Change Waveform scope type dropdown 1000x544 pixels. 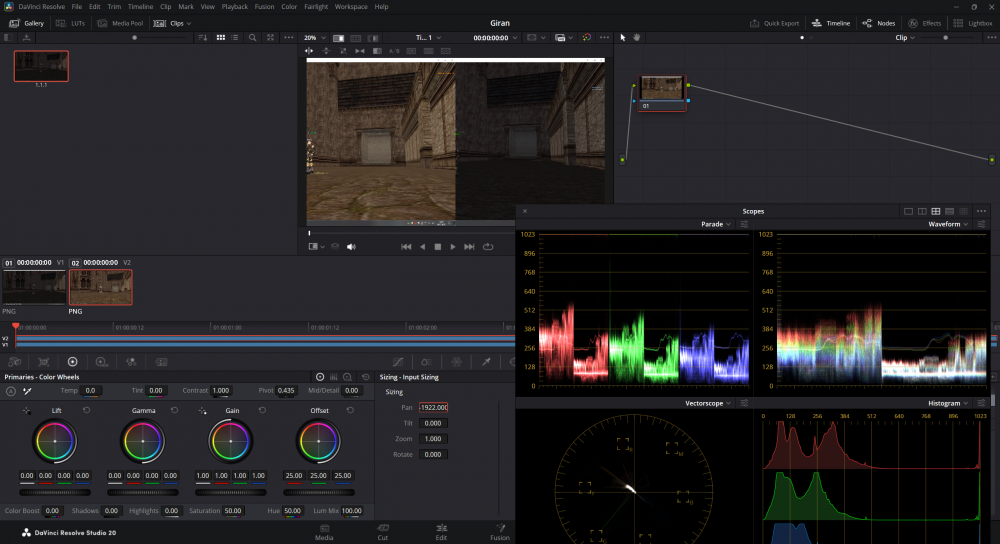(x=948, y=224)
